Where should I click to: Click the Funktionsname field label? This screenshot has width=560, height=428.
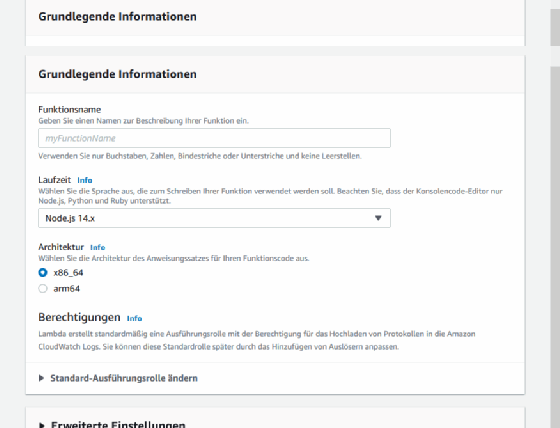tap(70, 109)
